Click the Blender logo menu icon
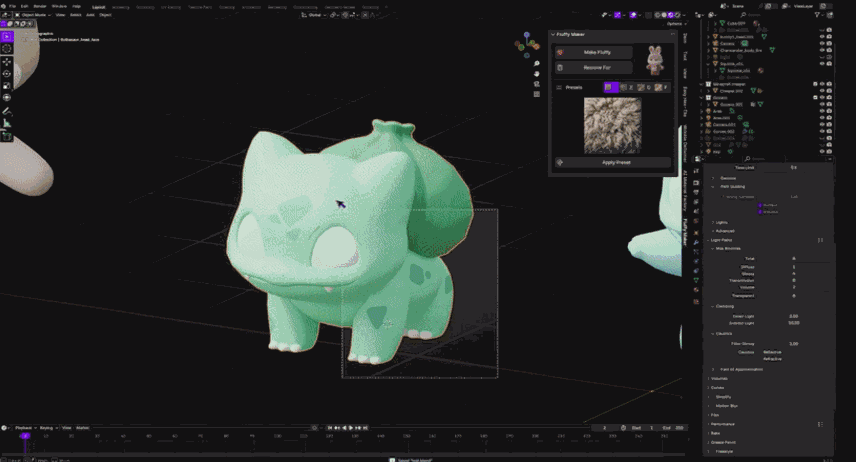Viewport: 860px width, 462px height. pyautogui.click(x=3, y=6)
